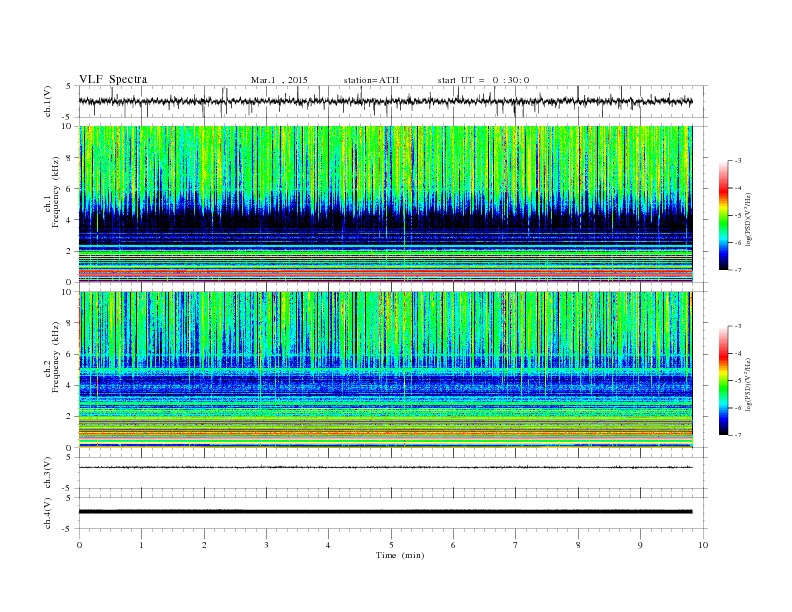Click the "-7" label on upper color bar
The width and height of the screenshot is (792, 612).
click(x=738, y=270)
